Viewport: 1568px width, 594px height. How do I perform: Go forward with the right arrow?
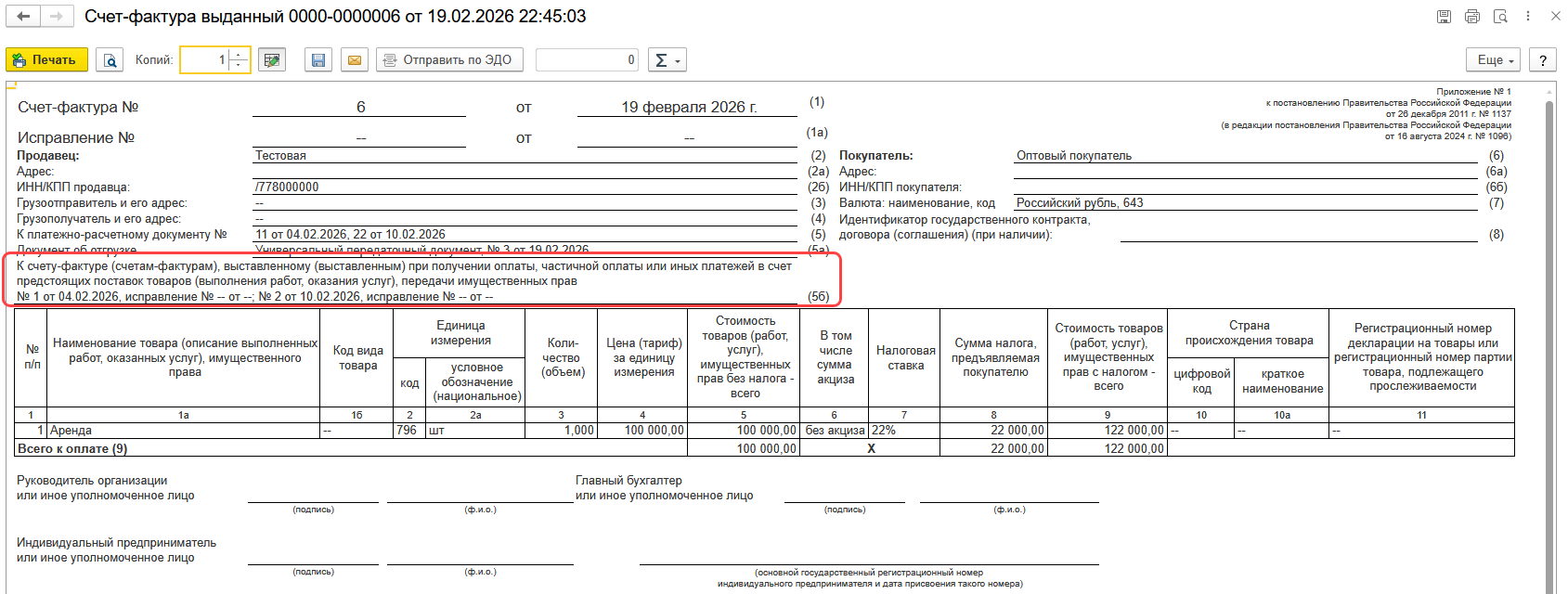[x=56, y=17]
